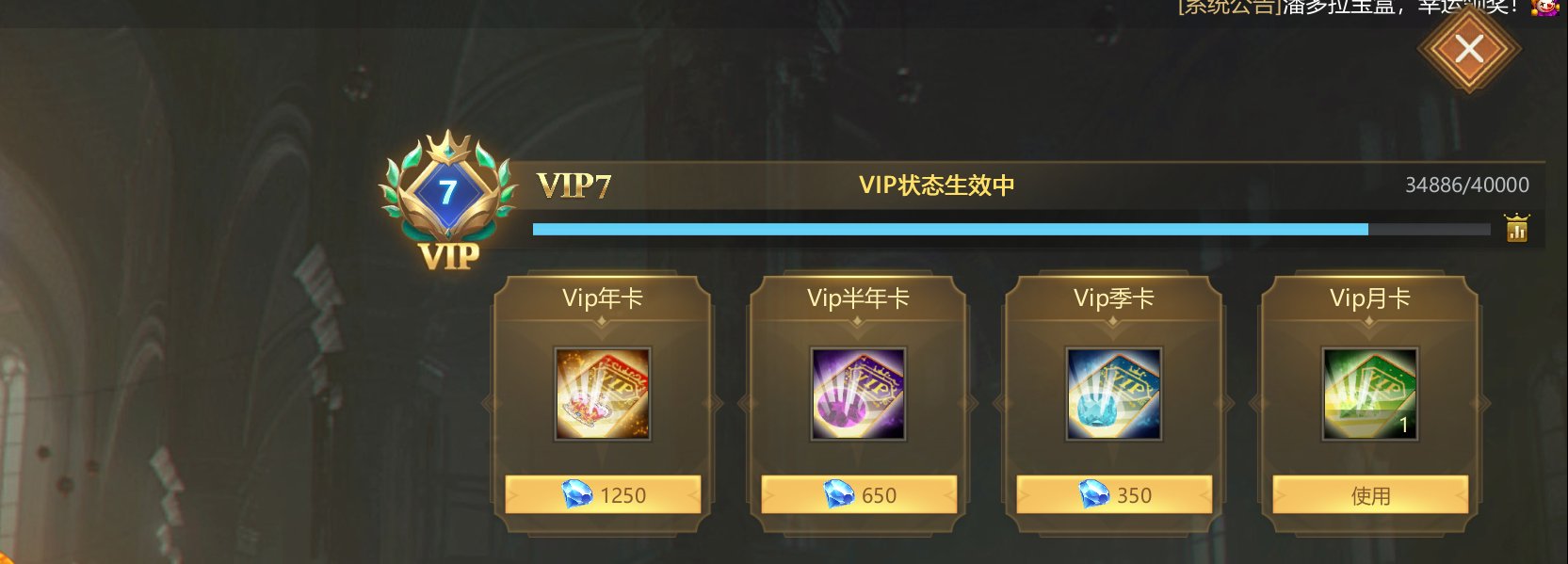
Task: Click the system announcement text at top
Action: click(x=1347, y=7)
